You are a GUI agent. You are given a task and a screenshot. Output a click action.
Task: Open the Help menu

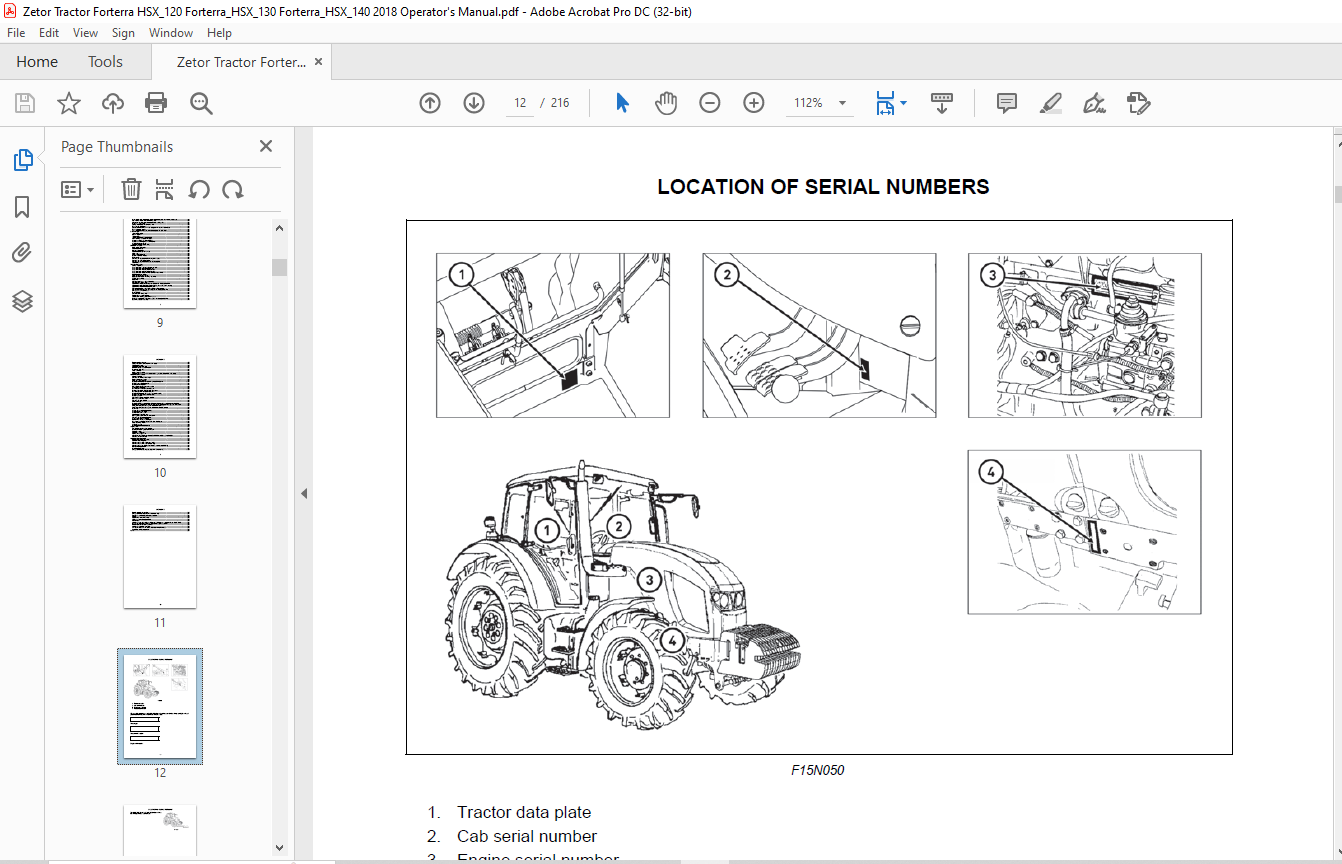(x=219, y=33)
